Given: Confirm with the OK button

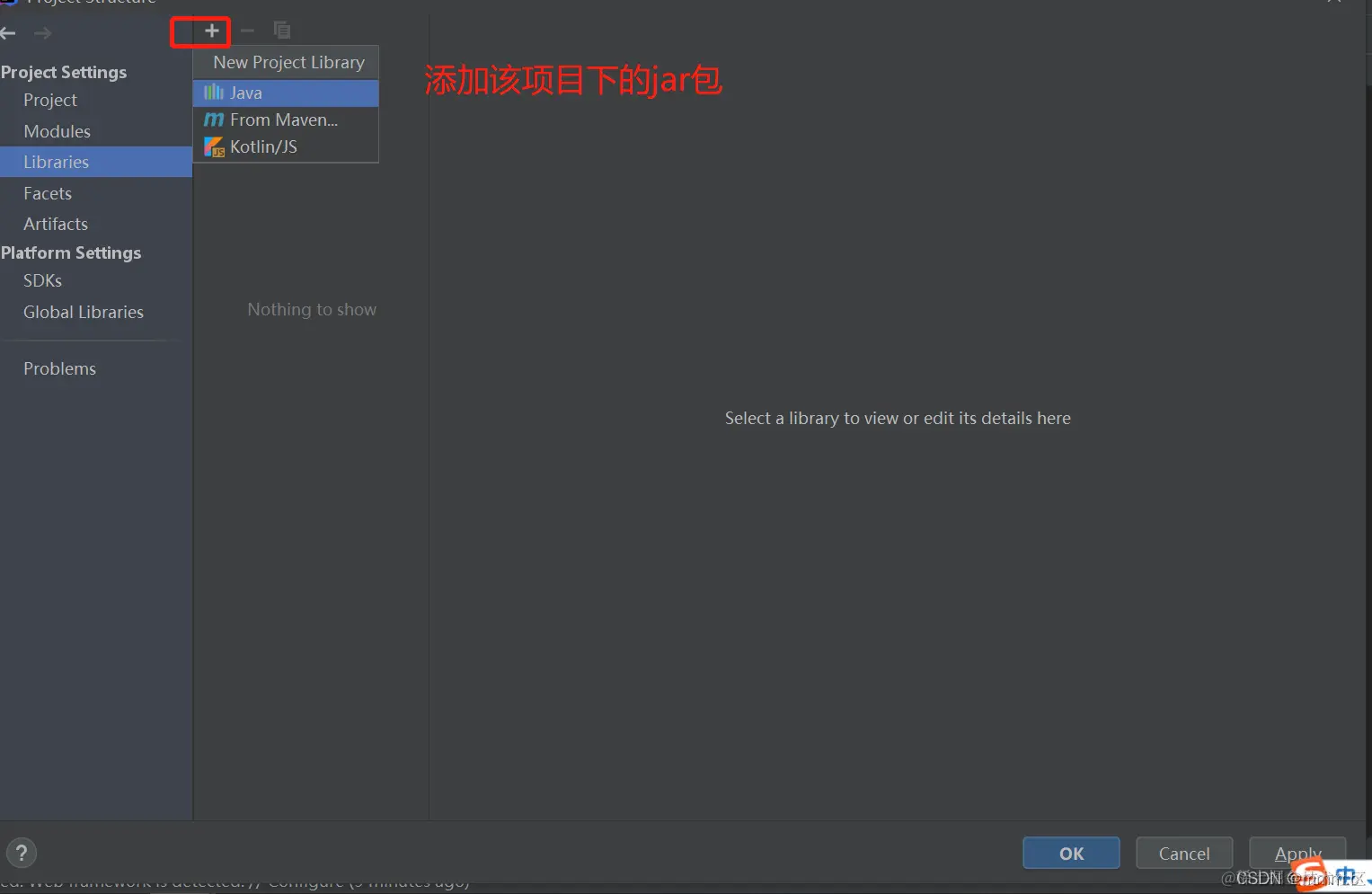Looking at the screenshot, I should coord(1071,853).
